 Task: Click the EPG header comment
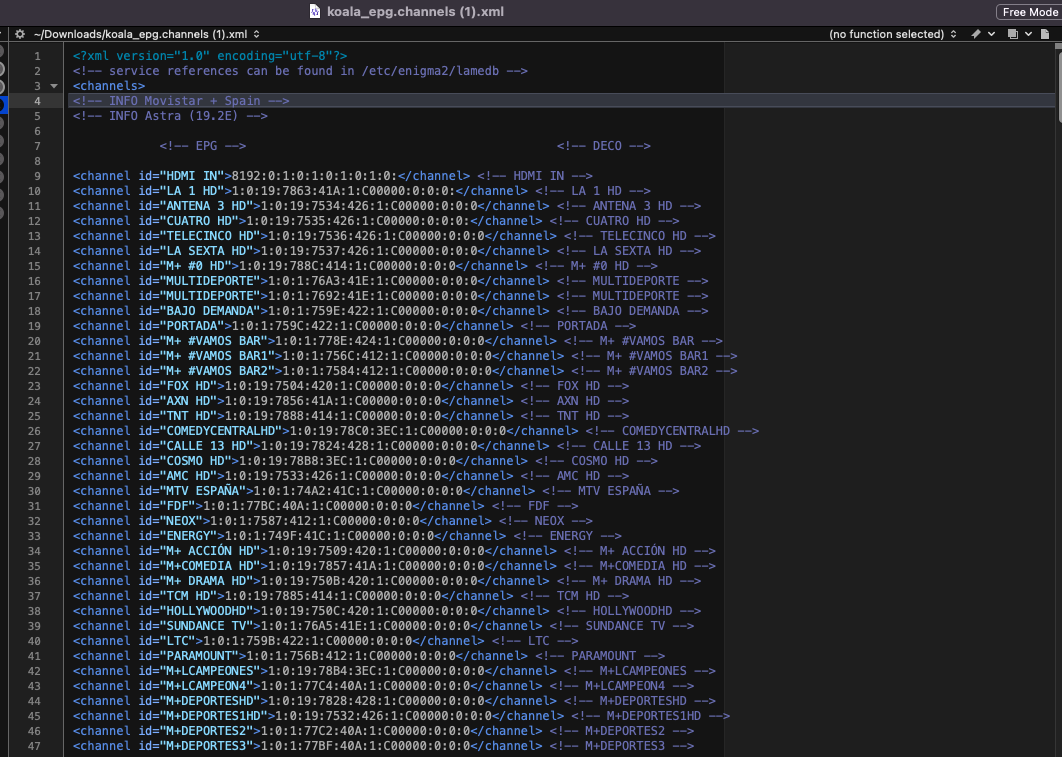coord(202,146)
